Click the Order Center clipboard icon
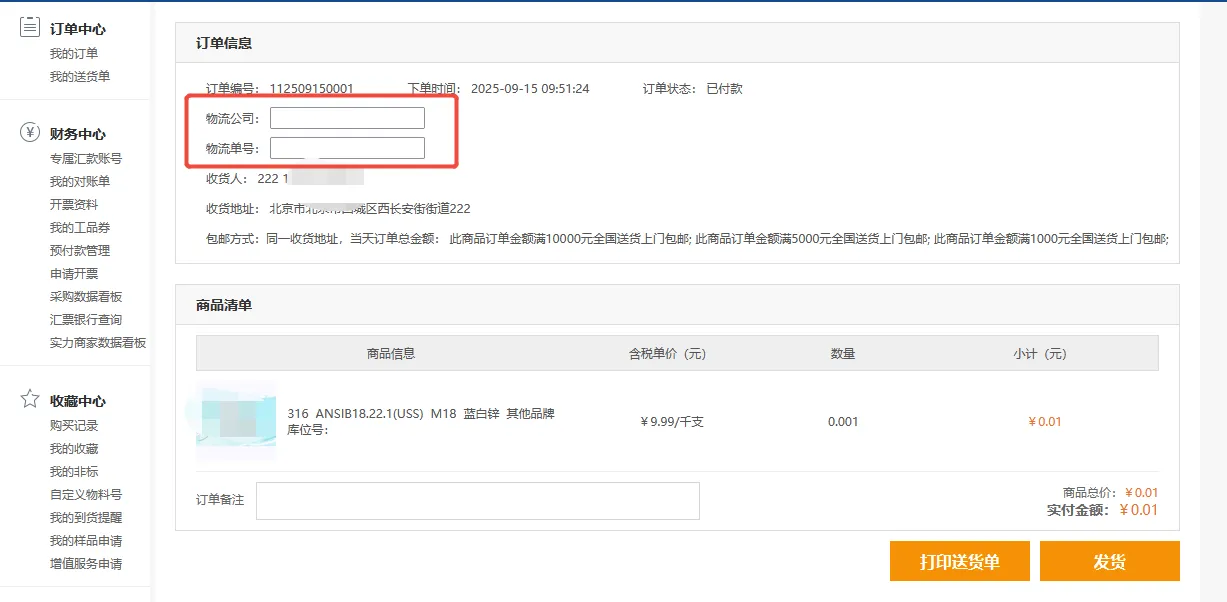Image resolution: width=1227 pixels, height=602 pixels. 30,28
